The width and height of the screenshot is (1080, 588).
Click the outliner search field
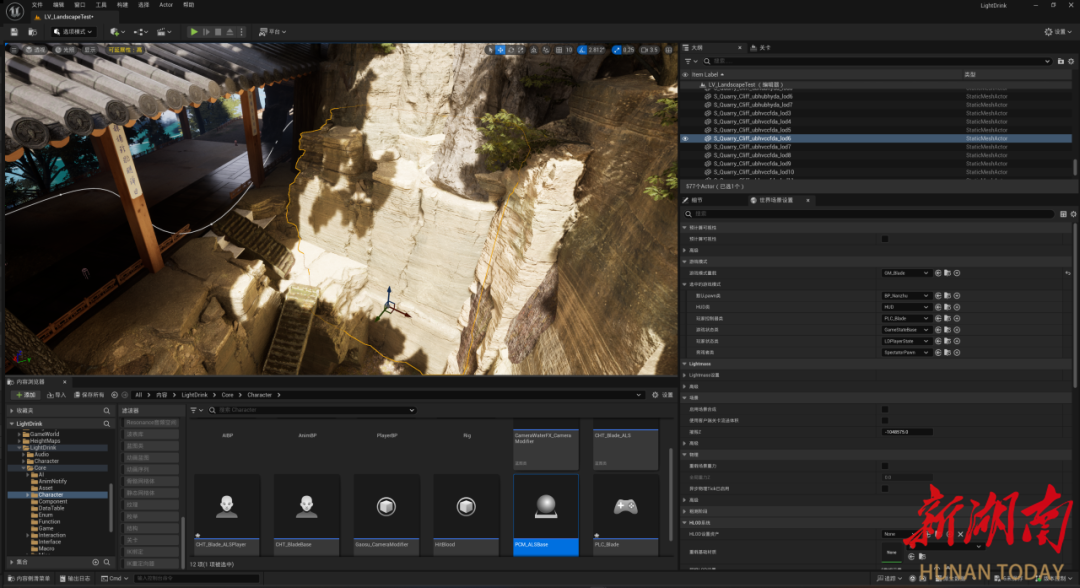tap(876, 61)
